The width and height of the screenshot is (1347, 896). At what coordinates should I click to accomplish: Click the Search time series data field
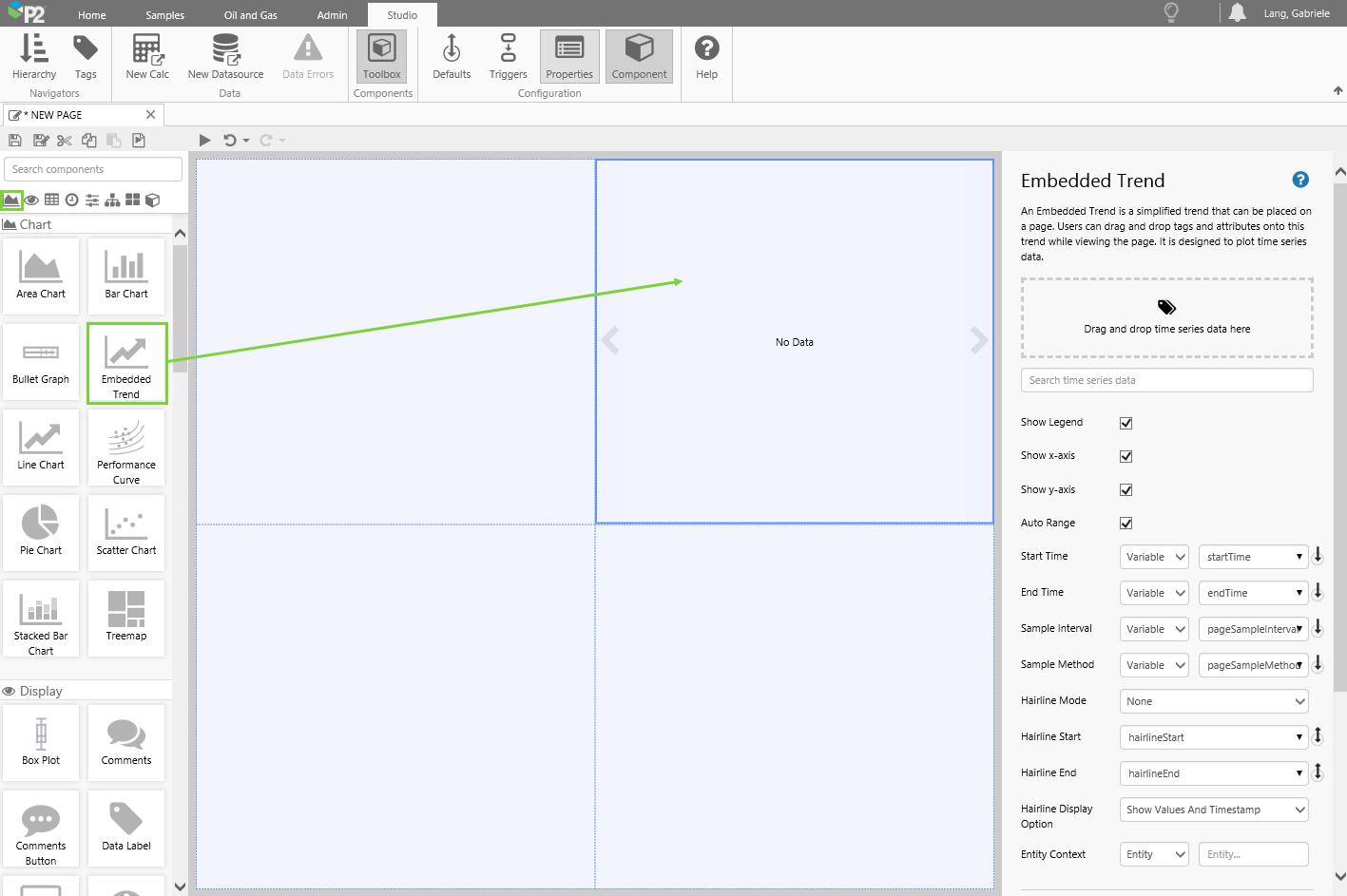(x=1166, y=380)
